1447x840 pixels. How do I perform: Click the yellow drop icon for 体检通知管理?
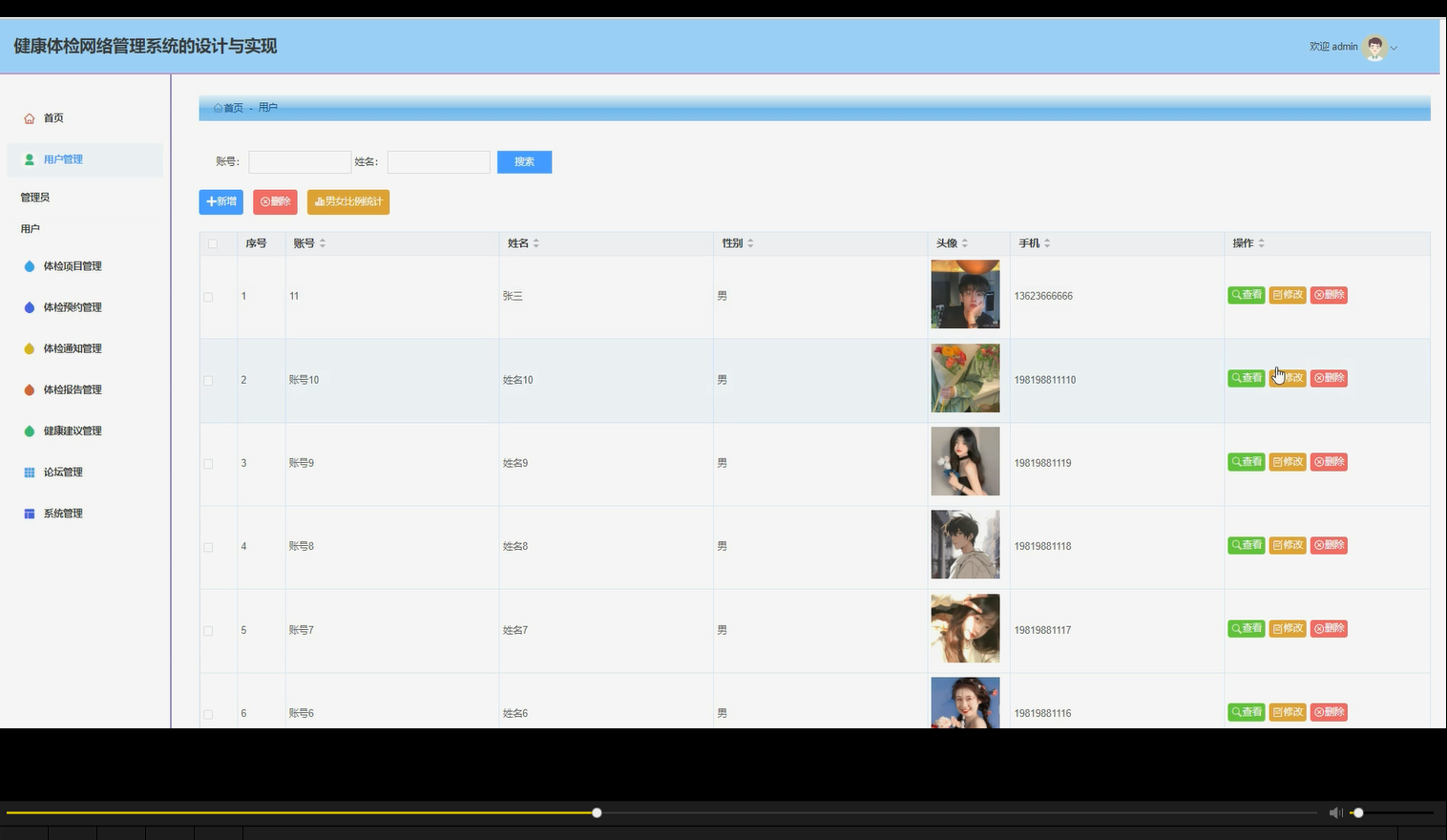pos(30,348)
